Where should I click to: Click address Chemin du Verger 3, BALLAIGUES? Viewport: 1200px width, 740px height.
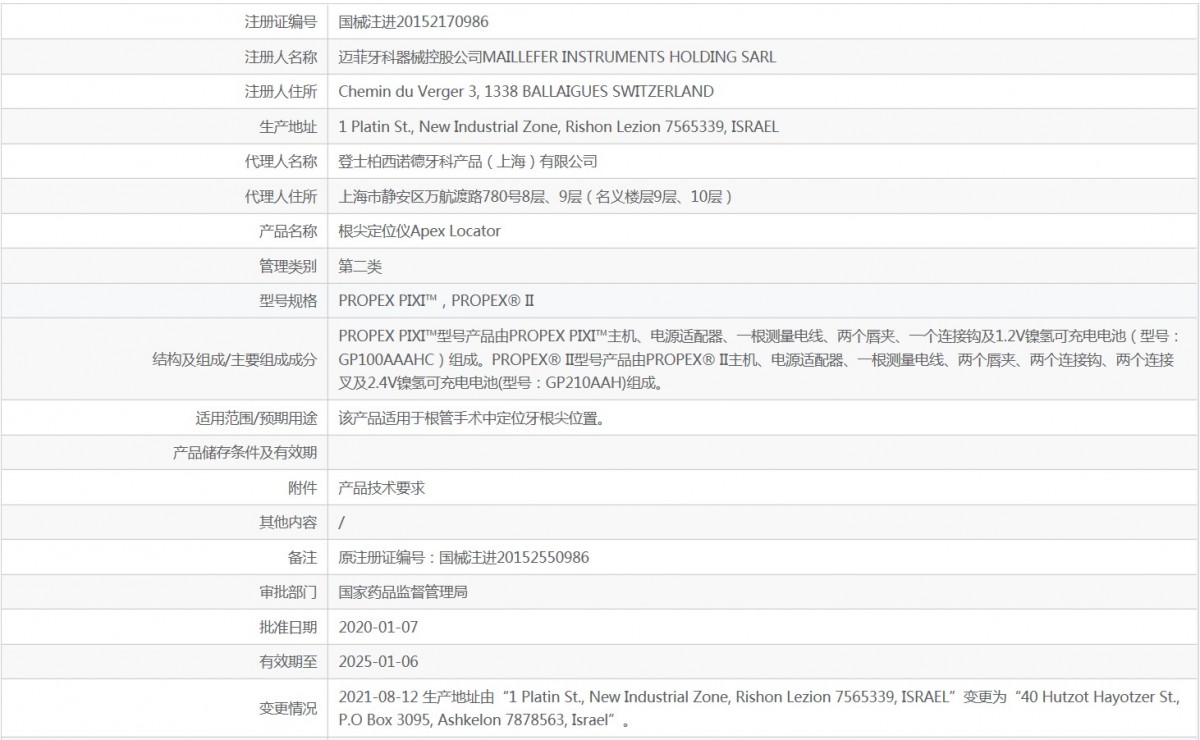tap(526, 91)
